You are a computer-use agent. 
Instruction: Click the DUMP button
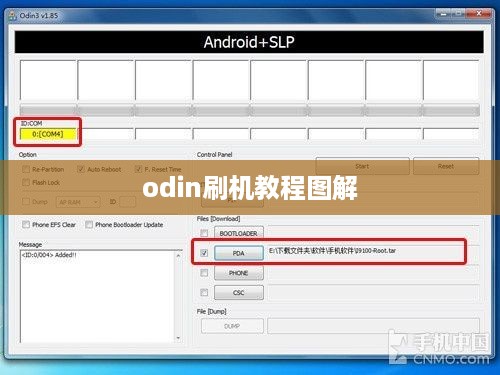[232, 326]
